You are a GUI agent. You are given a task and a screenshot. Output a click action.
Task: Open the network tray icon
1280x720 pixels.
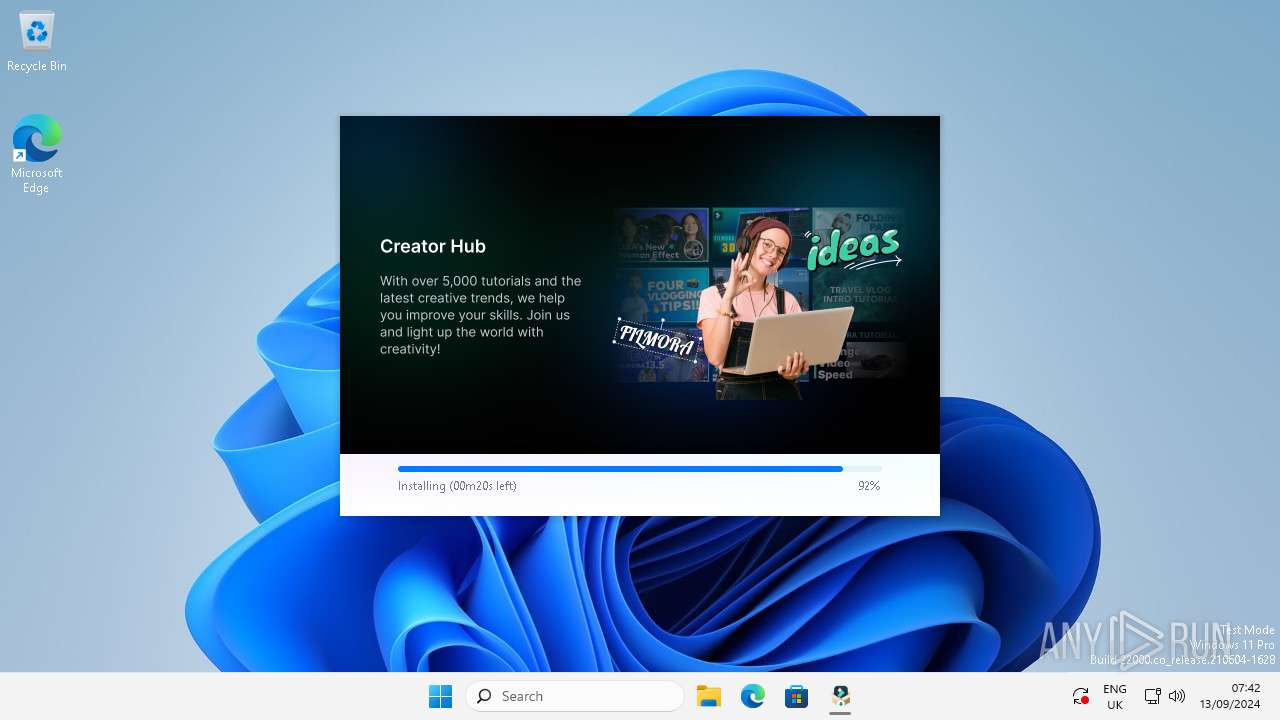pos(1152,696)
